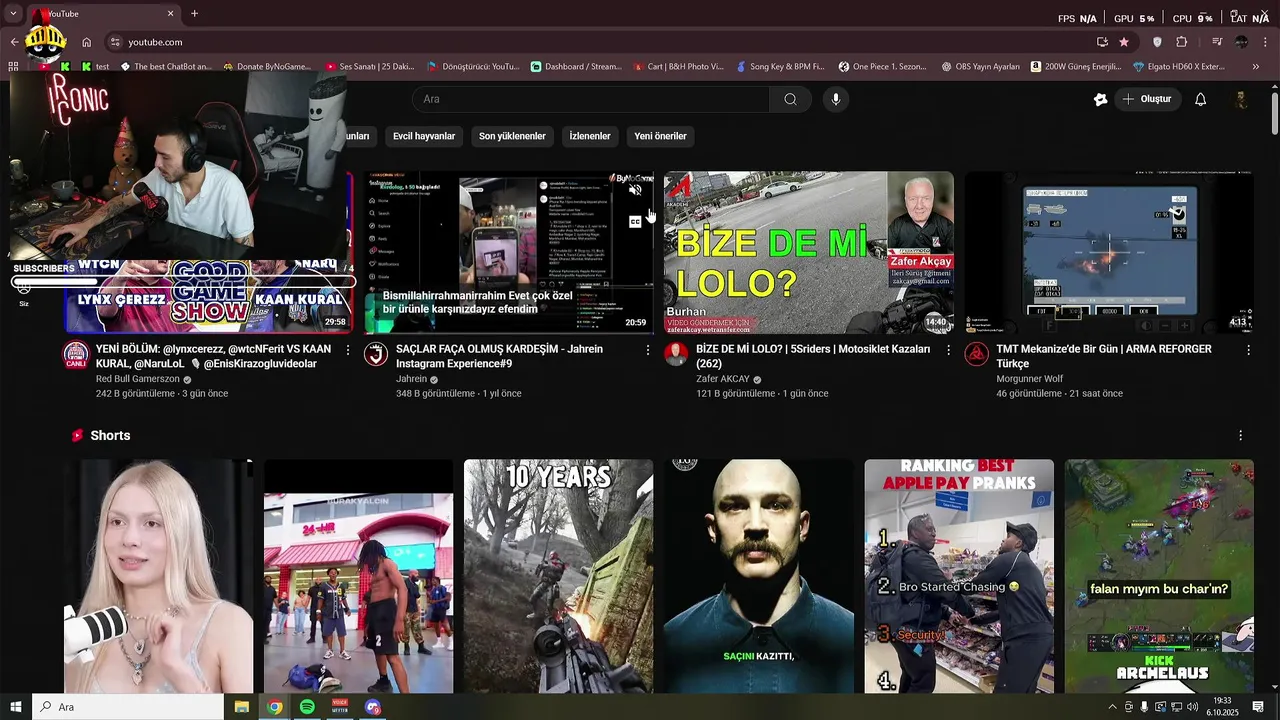1280x720 pixels.
Task: Open Red Bull Gamerszon channel avatar
Action: coord(76,354)
